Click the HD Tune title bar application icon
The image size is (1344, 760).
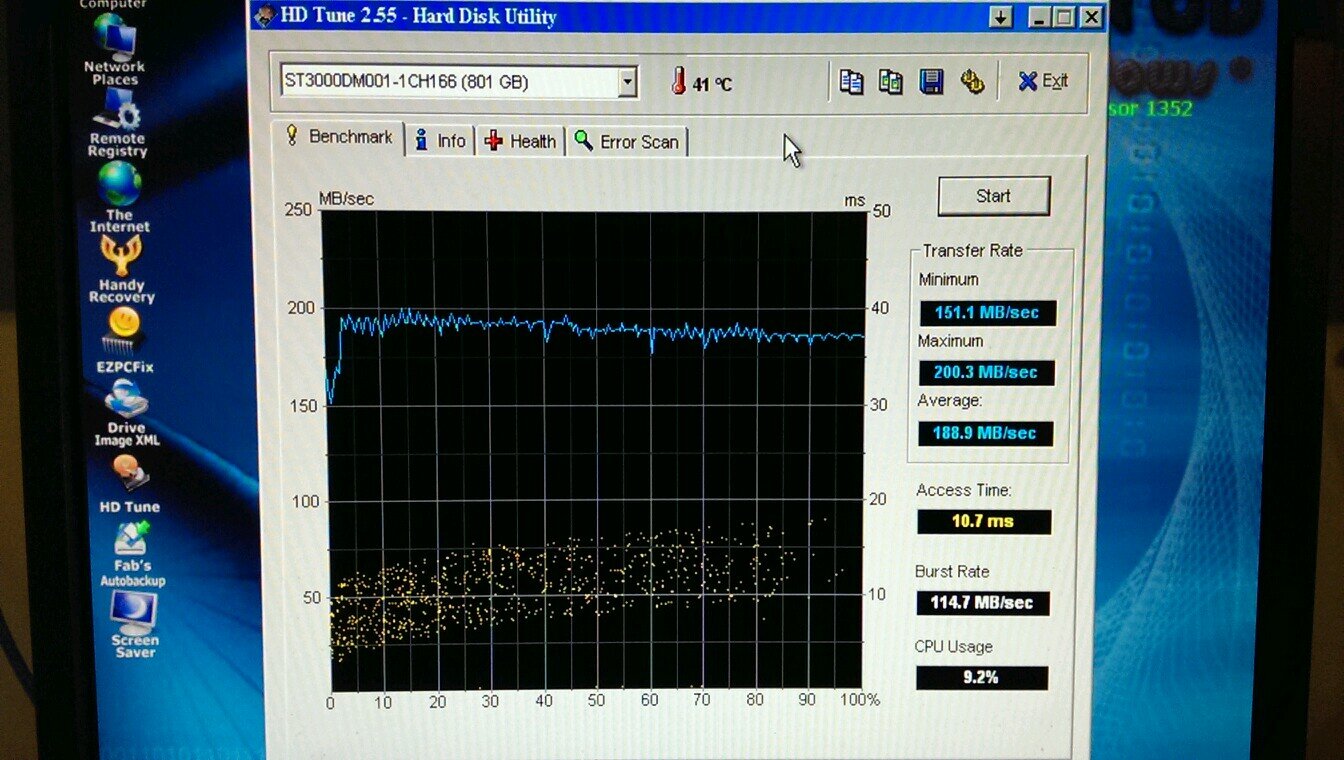coord(264,15)
